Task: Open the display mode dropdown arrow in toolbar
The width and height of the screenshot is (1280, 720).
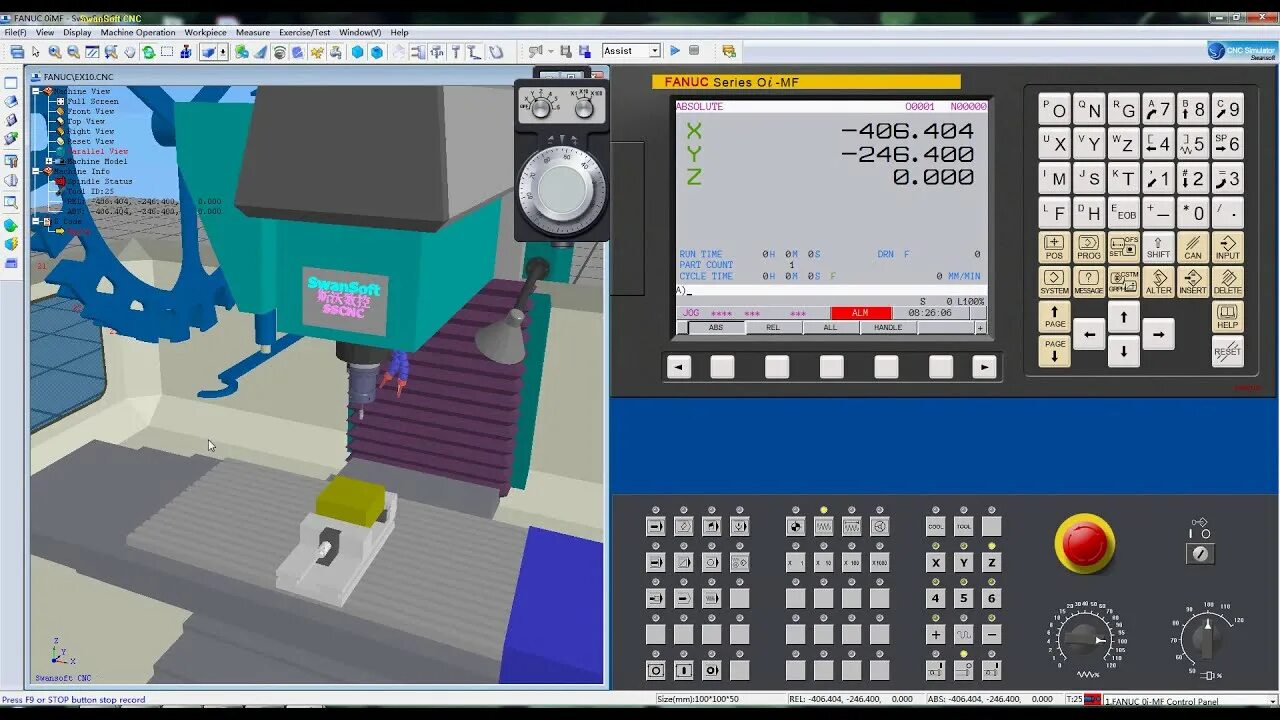Action: pyautogui.click(x=223, y=52)
